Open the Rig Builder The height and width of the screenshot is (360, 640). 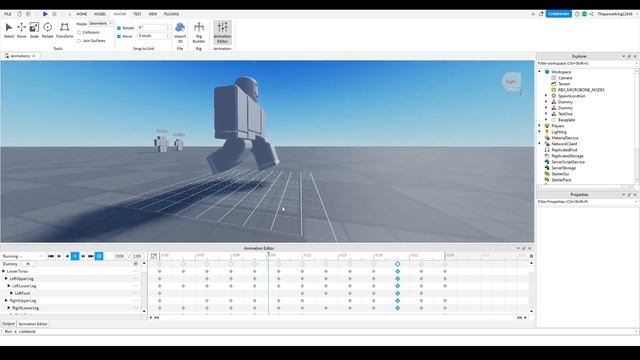199,32
